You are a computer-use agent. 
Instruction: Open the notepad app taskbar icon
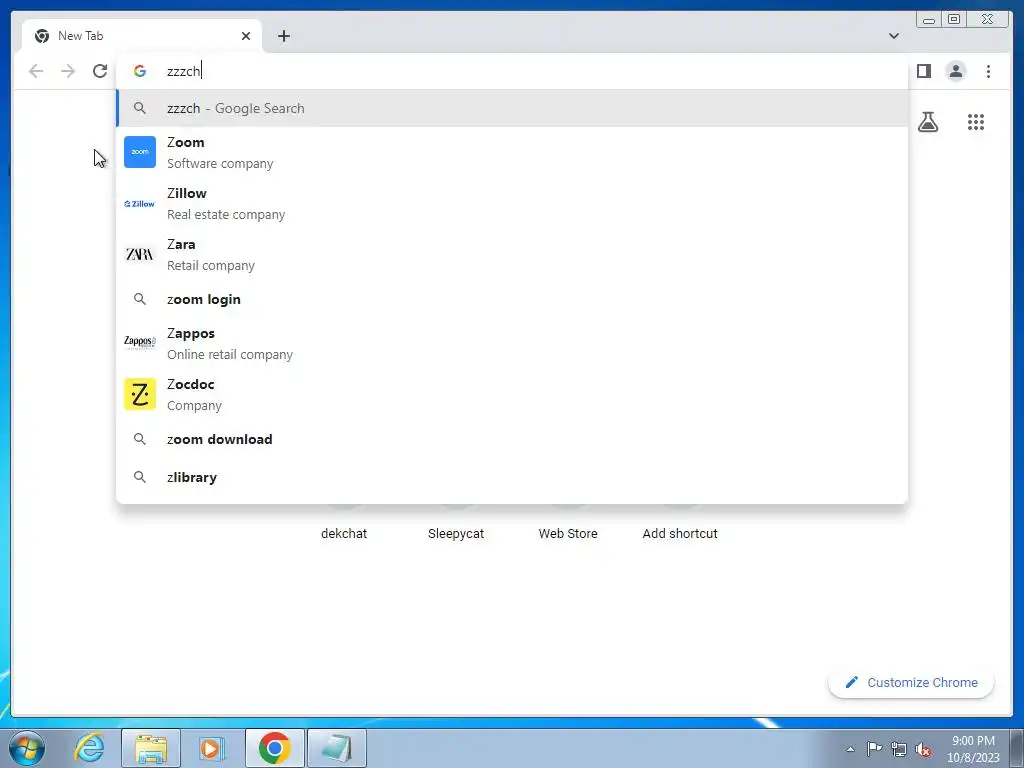pos(336,748)
